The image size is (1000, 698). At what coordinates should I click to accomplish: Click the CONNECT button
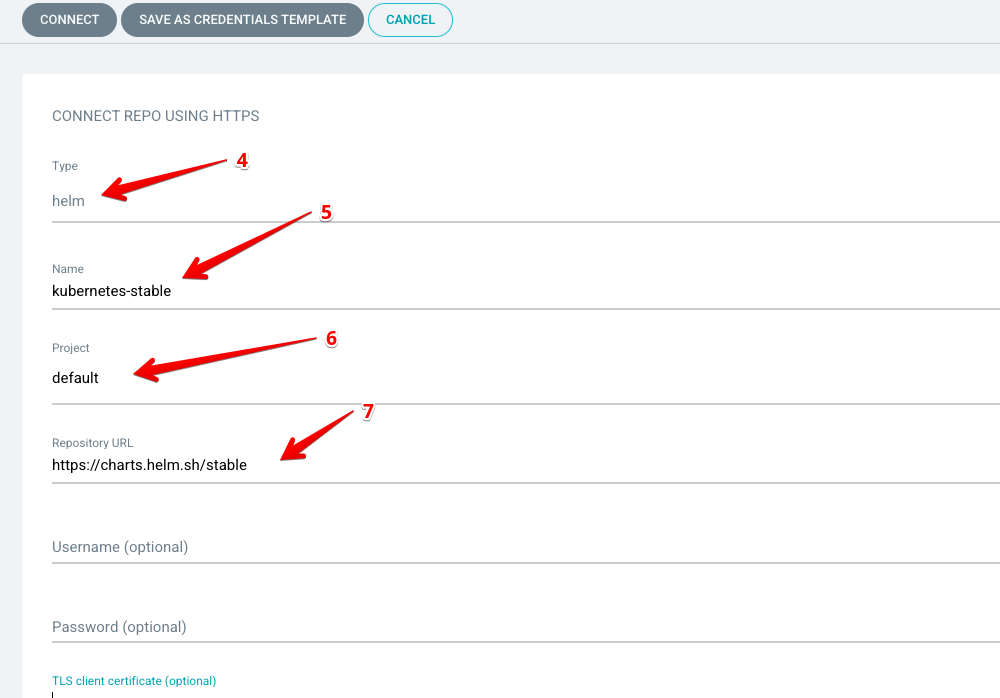69,20
